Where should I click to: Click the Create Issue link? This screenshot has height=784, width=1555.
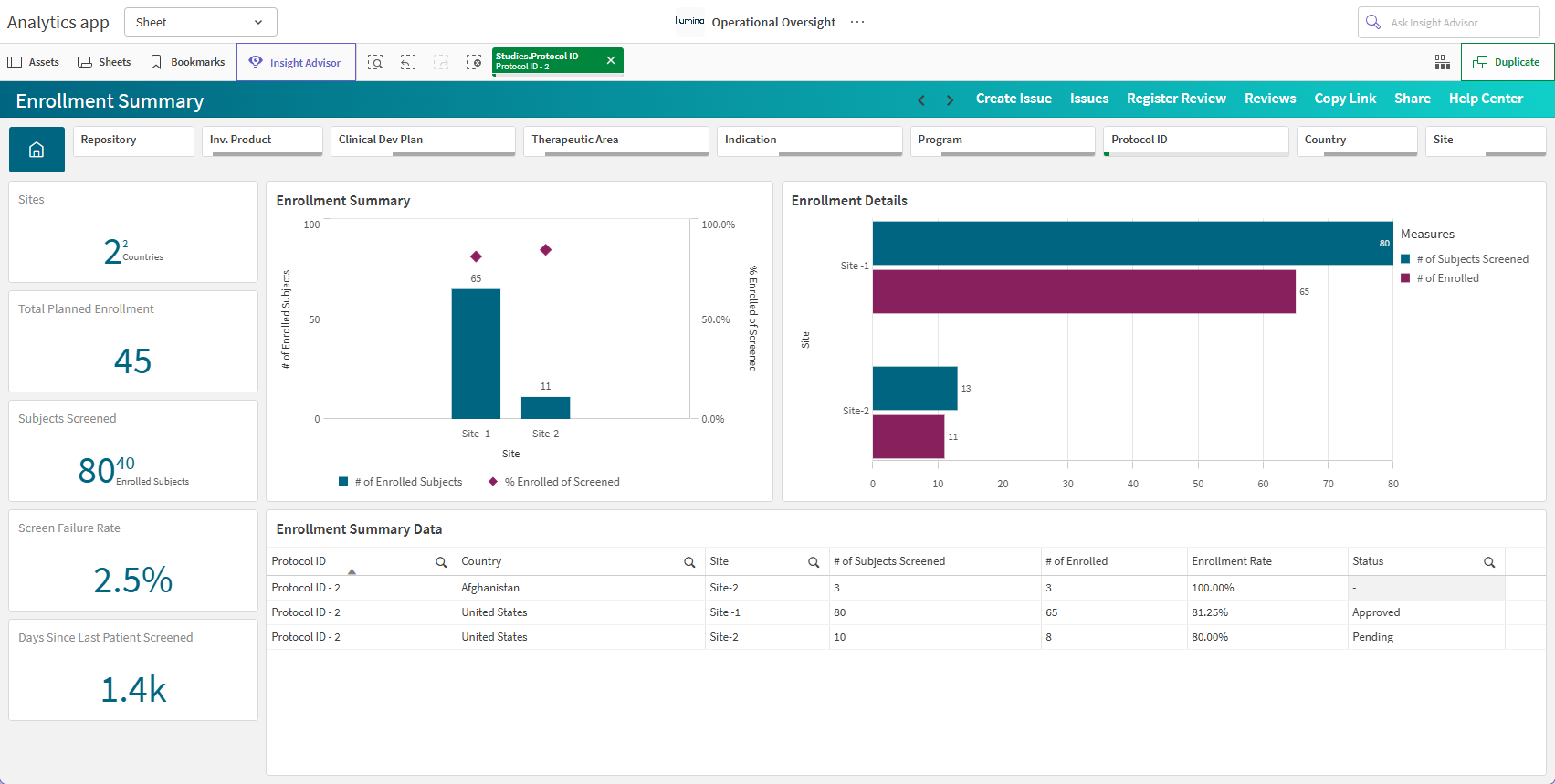[x=1014, y=99]
